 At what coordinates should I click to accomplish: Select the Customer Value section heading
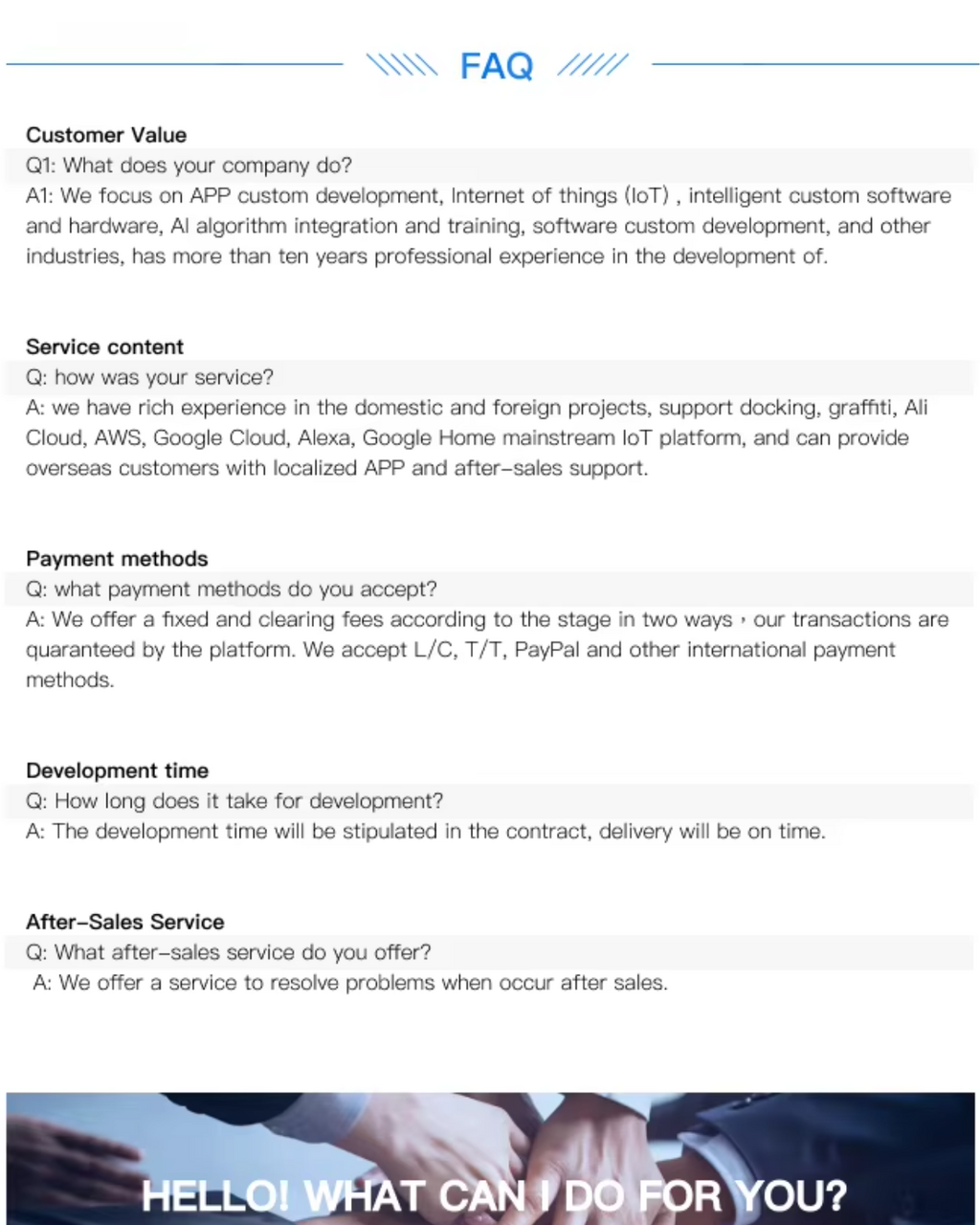pyautogui.click(x=106, y=135)
